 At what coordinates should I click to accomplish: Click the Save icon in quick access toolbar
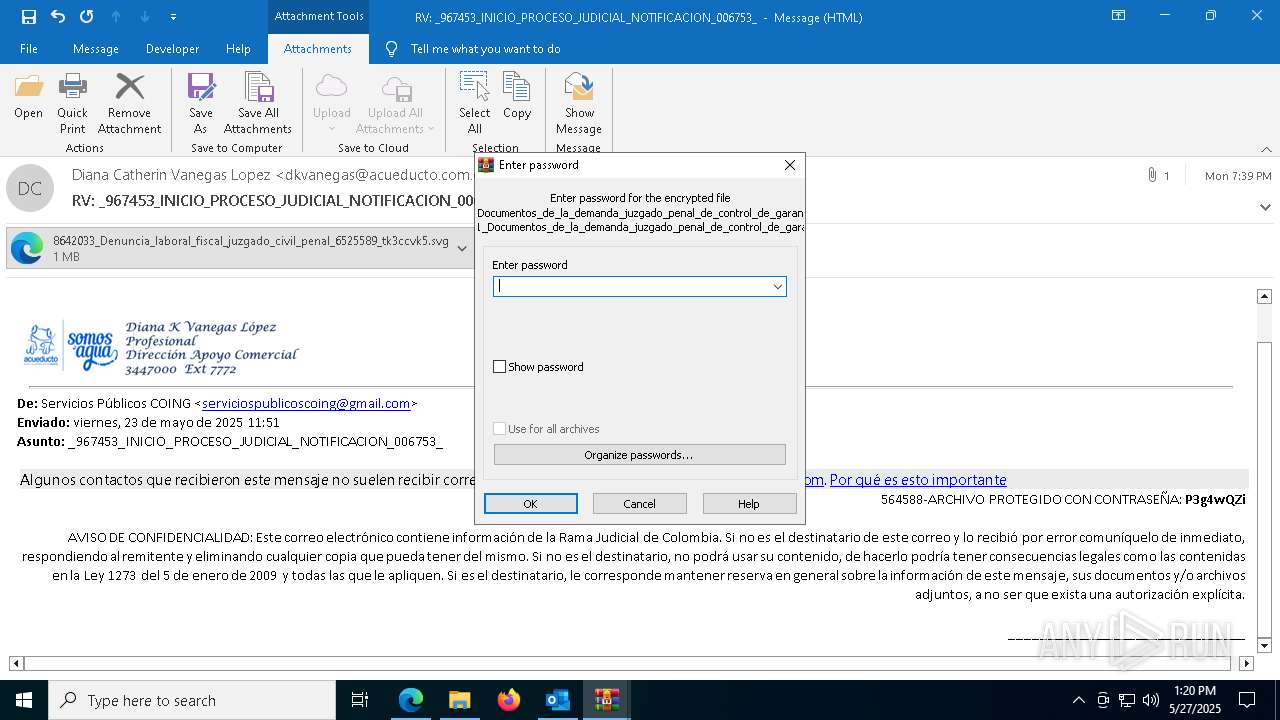(28, 16)
